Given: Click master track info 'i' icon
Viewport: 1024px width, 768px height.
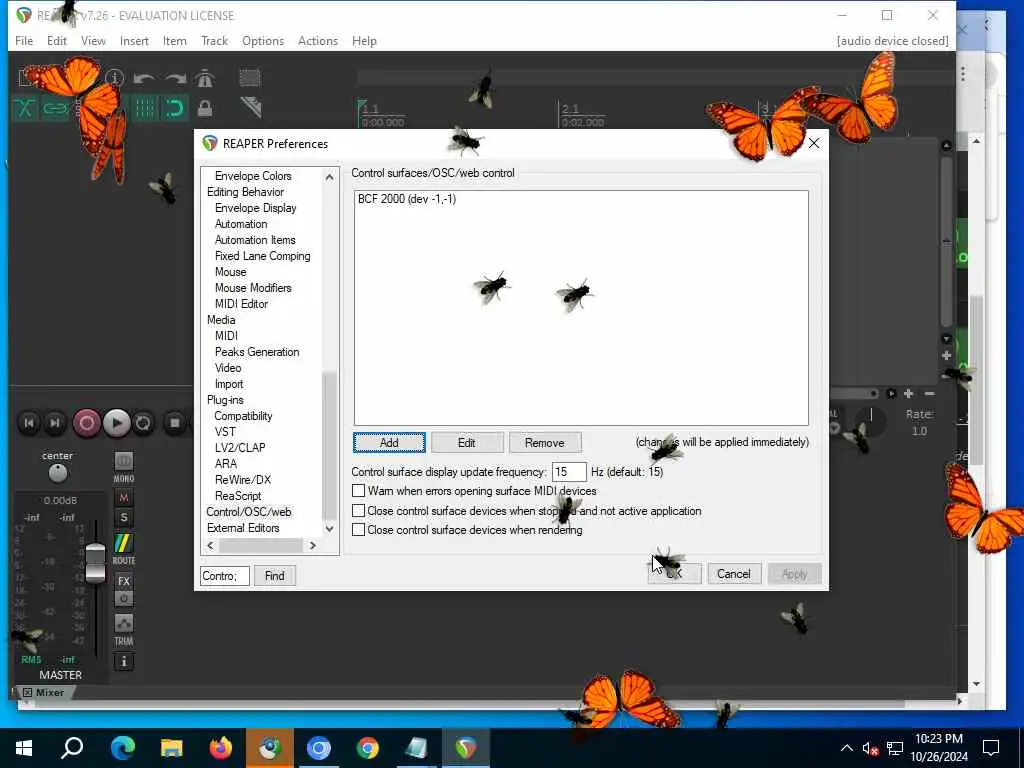Looking at the screenshot, I should (123, 662).
